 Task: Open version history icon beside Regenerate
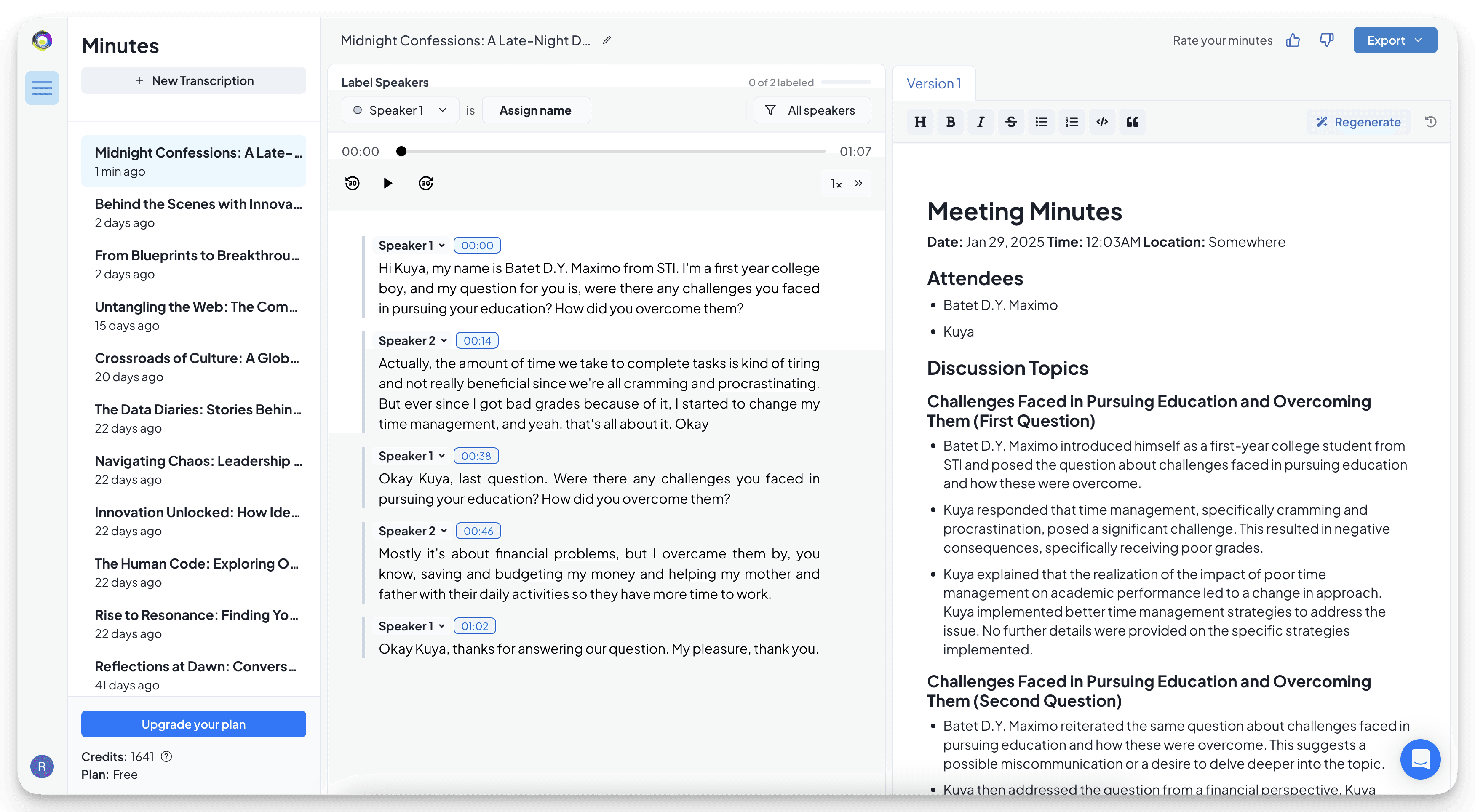point(1431,121)
